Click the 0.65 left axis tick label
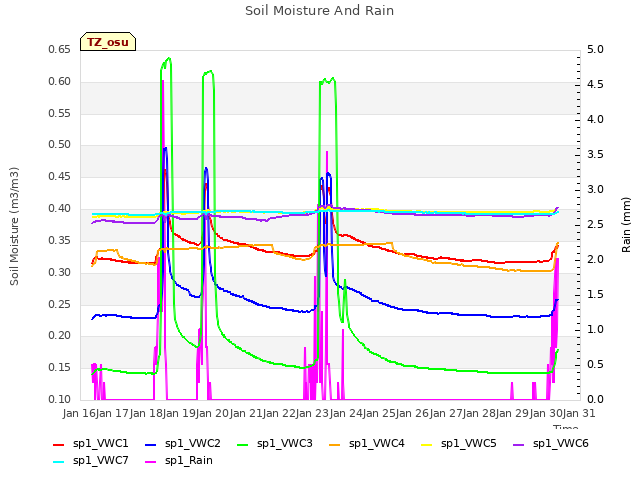 pos(60,50)
